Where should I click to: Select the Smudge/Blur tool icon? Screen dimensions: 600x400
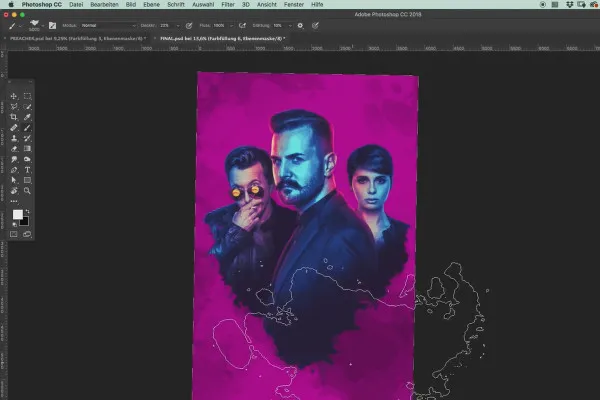pos(14,159)
